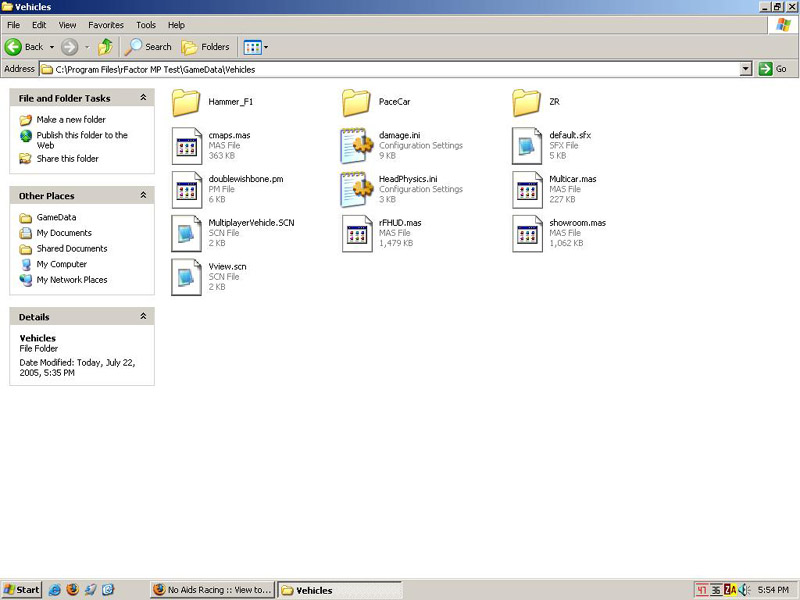Open the Hammer_F1 folder icon
This screenshot has width=800, height=600.
click(186, 103)
